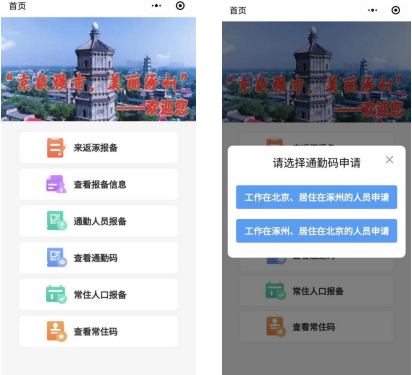
Task: Tap the right screen dimmed pagoda banner
Action: tap(316, 72)
